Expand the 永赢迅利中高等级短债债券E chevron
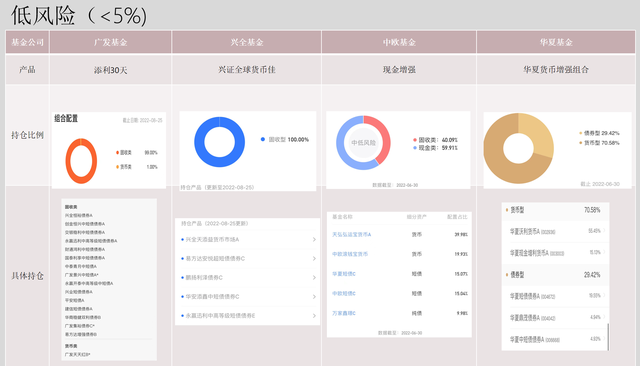 point(314,316)
